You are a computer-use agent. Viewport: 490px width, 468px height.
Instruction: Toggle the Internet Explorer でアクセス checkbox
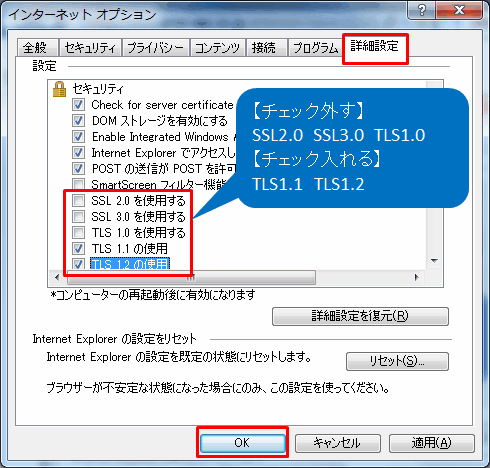point(78,153)
